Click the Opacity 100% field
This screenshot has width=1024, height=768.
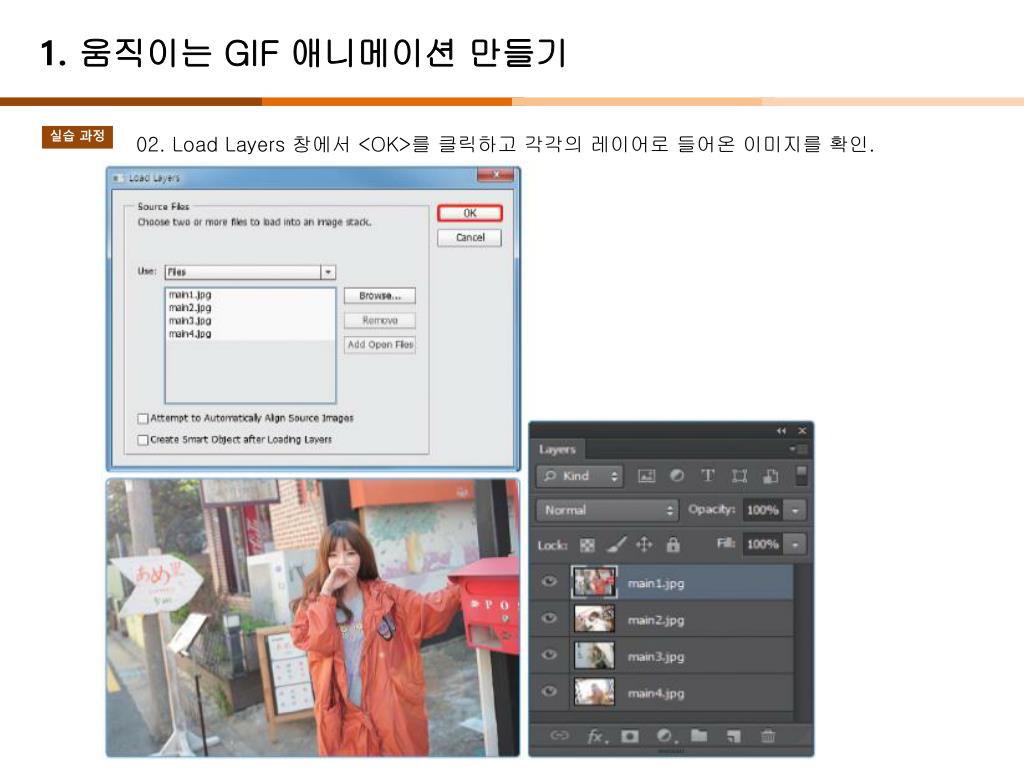(763, 510)
